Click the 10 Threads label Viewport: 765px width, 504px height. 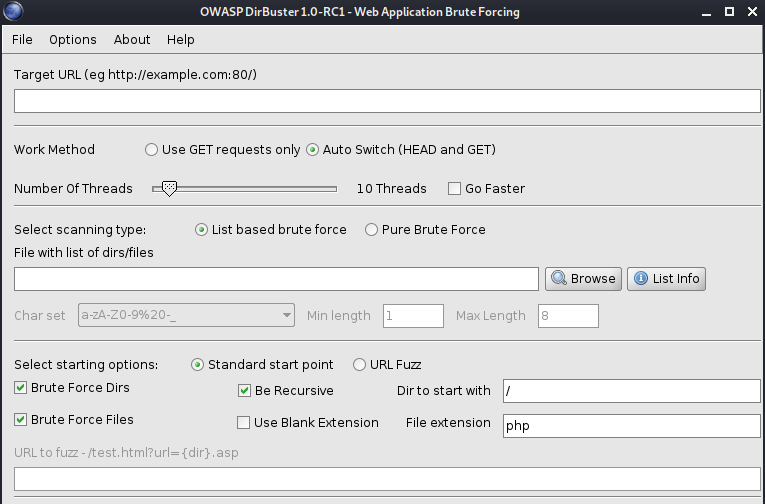click(392, 189)
